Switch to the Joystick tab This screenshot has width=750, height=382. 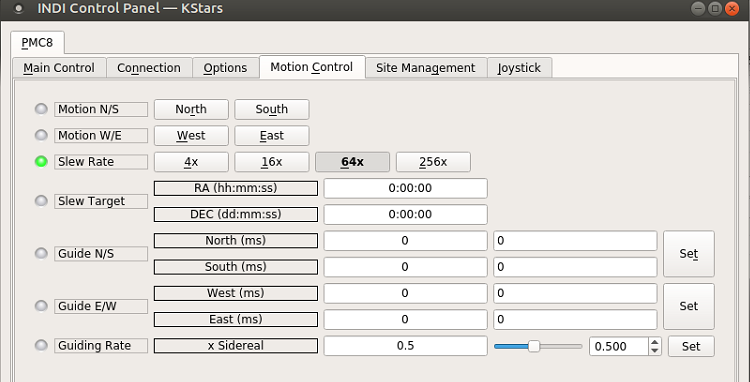tap(519, 68)
